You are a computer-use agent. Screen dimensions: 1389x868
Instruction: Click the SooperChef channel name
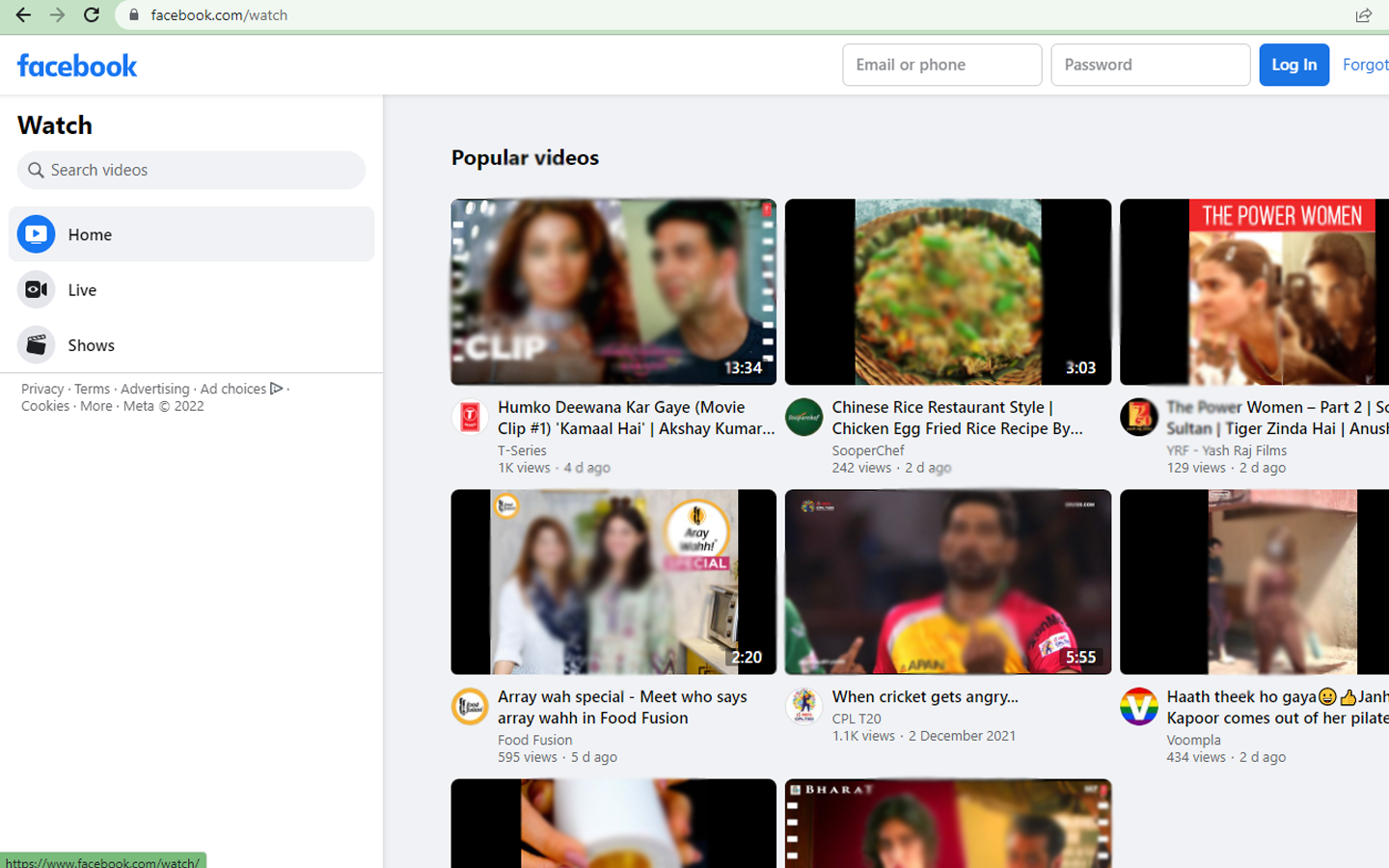point(868,450)
